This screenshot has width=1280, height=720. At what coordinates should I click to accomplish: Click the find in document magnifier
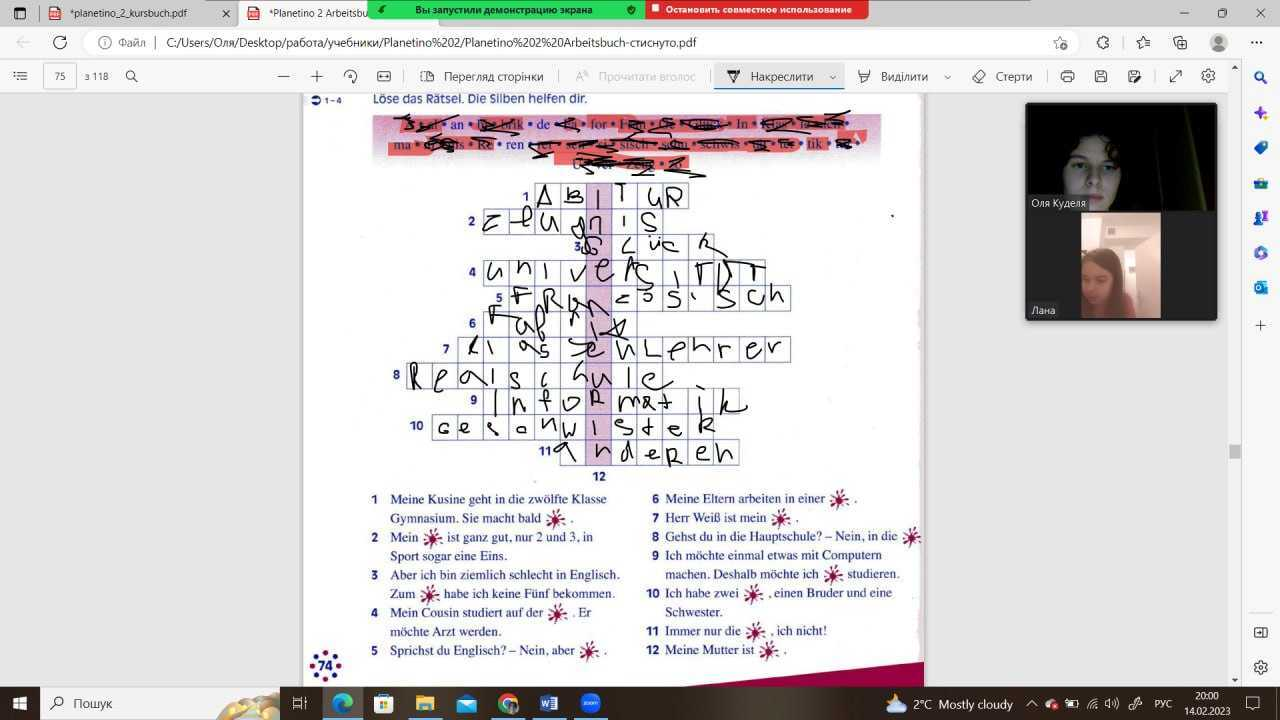[x=131, y=76]
